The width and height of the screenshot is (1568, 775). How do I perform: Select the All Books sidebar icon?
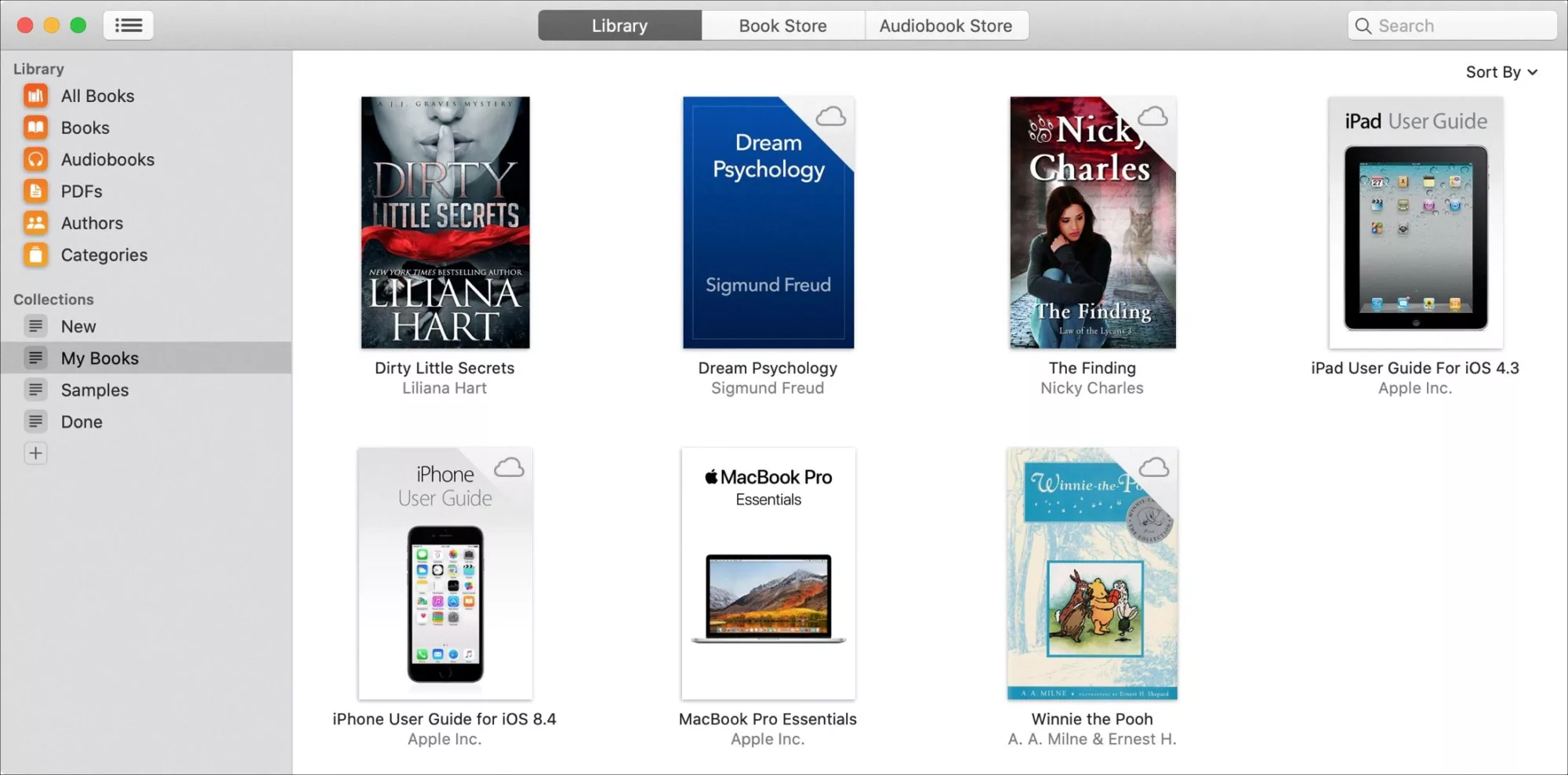pyautogui.click(x=34, y=95)
